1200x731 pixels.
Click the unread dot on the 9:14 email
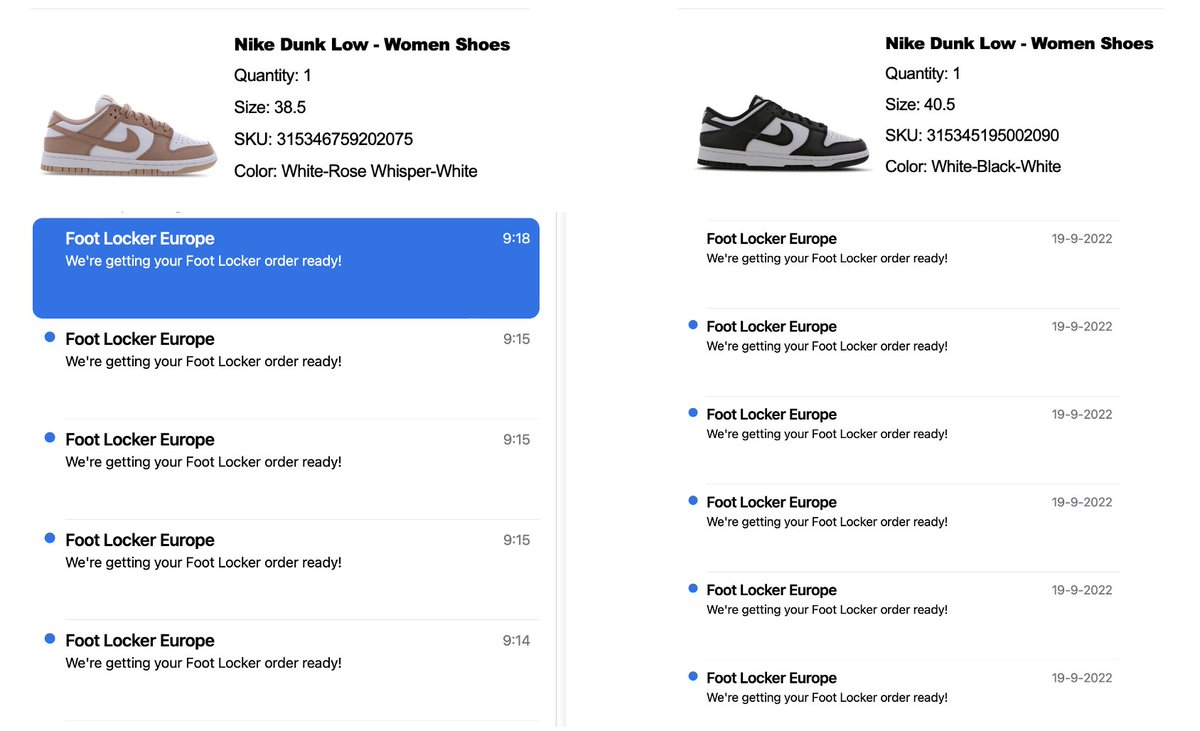pyautogui.click(x=50, y=639)
